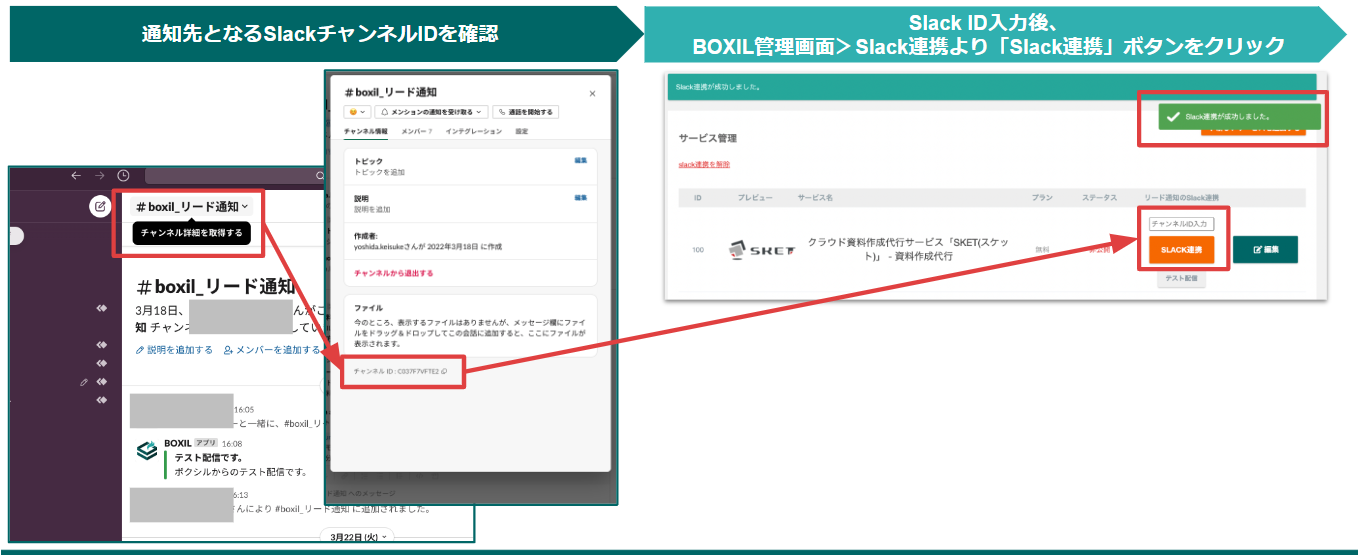Open the インテグレーション tab
The width and height of the screenshot is (1359, 556).
[x=473, y=131]
